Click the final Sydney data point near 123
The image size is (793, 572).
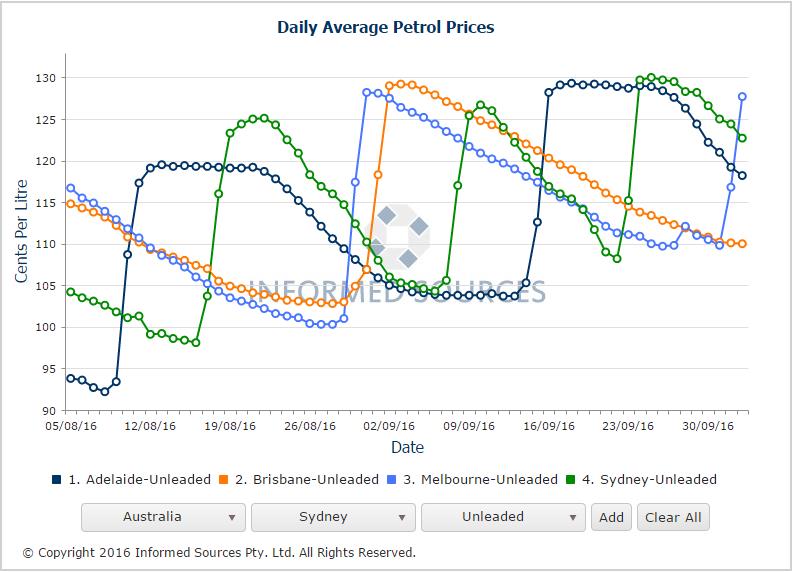tap(742, 138)
